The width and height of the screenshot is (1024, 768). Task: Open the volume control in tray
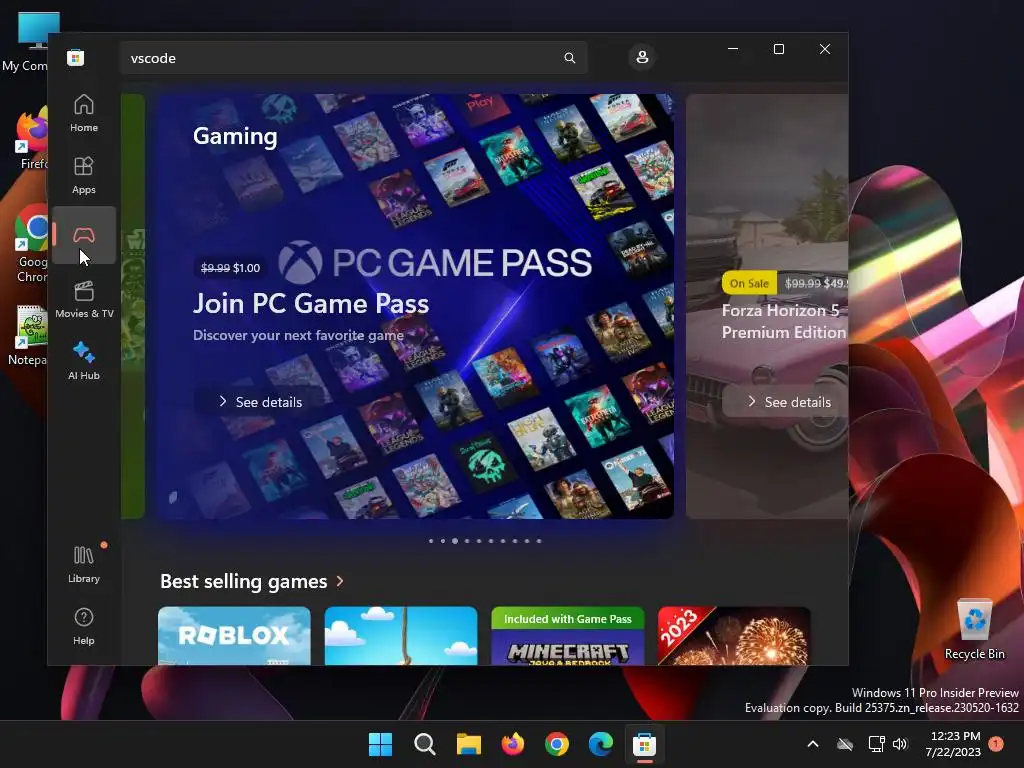900,744
